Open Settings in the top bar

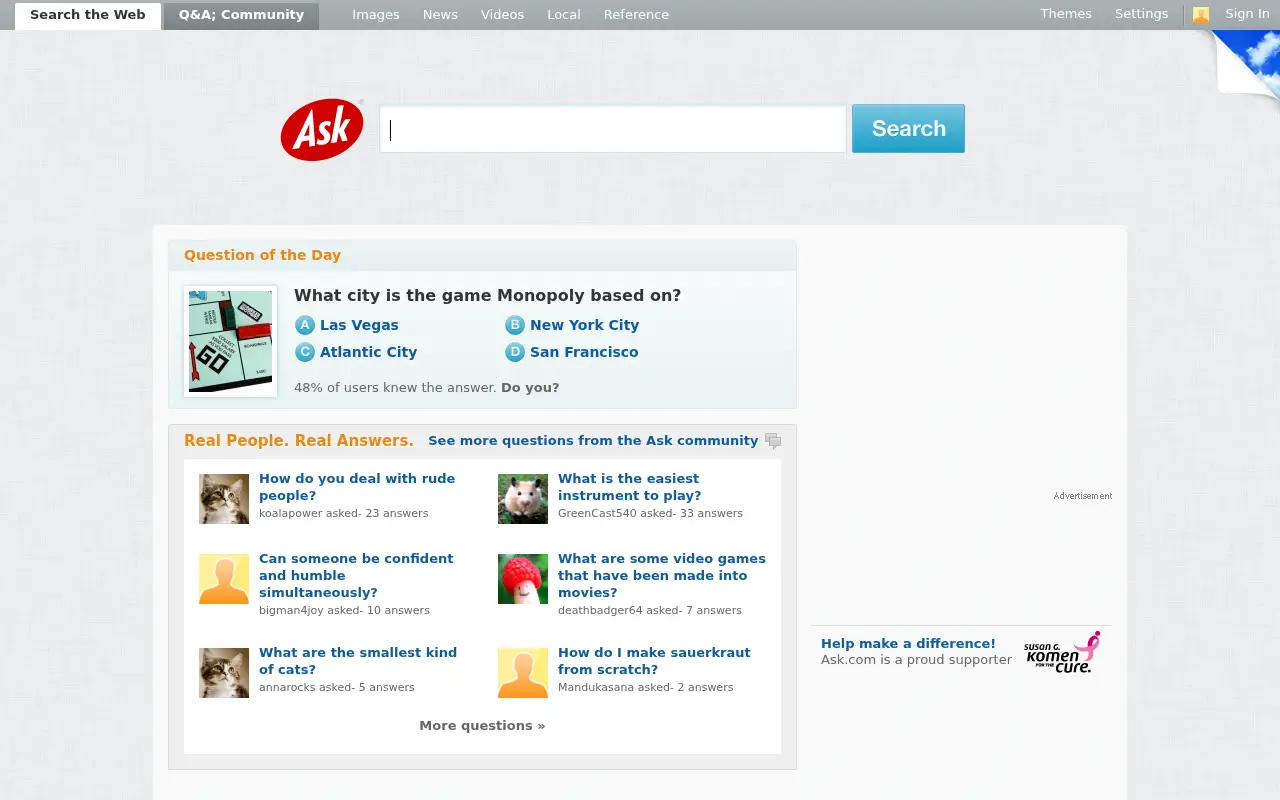pos(1141,14)
